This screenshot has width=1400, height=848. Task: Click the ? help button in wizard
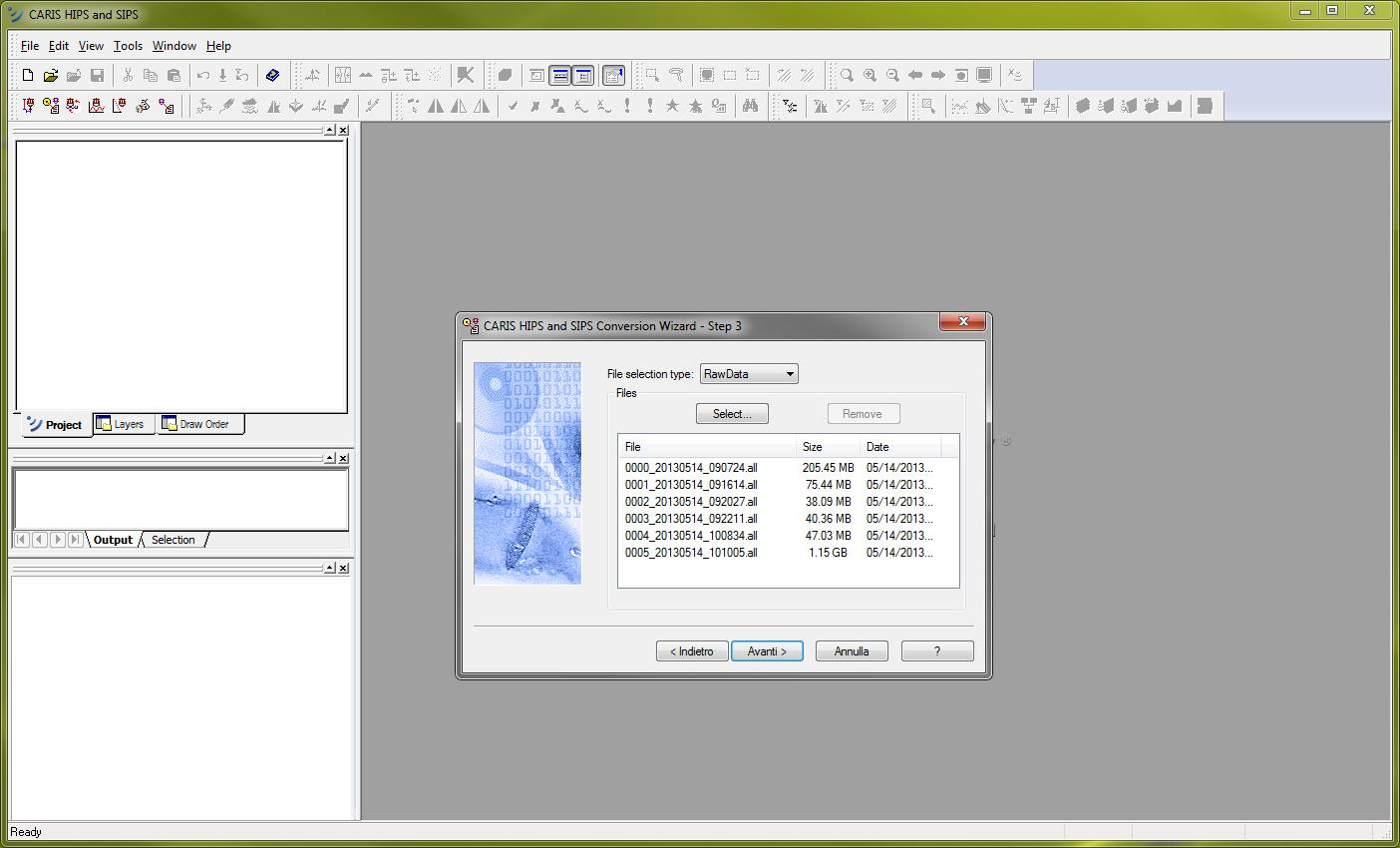pyautogui.click(x=937, y=651)
